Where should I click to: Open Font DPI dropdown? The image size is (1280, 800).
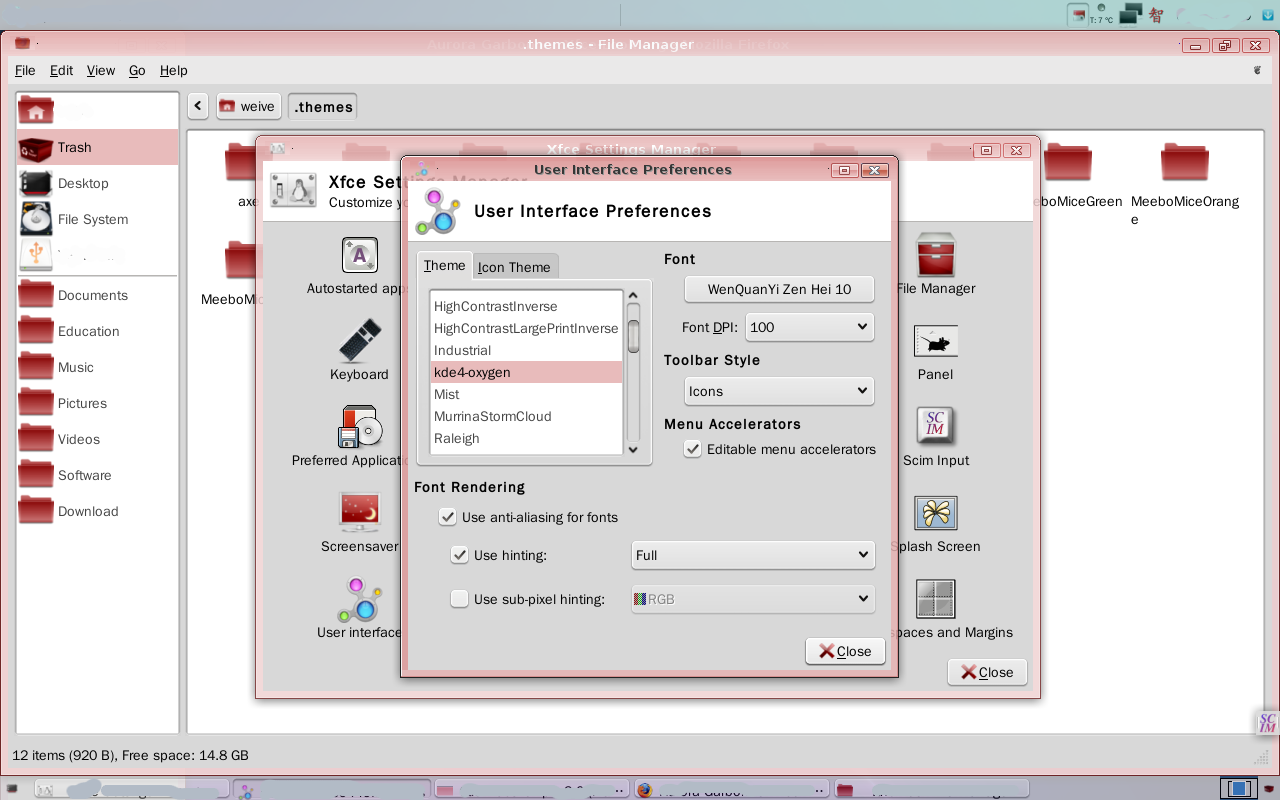click(810, 327)
